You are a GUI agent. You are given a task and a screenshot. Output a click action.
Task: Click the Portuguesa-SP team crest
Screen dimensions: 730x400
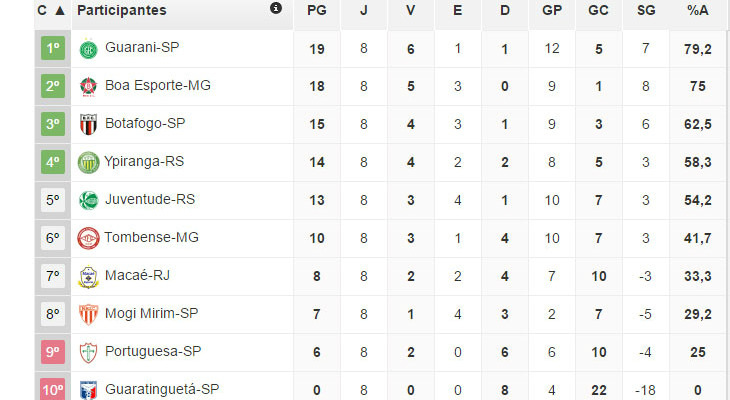89,352
